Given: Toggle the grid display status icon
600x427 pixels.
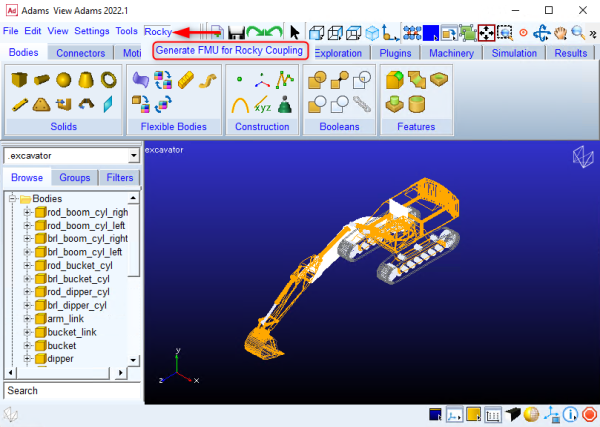Looking at the screenshot, I should coord(493,414).
